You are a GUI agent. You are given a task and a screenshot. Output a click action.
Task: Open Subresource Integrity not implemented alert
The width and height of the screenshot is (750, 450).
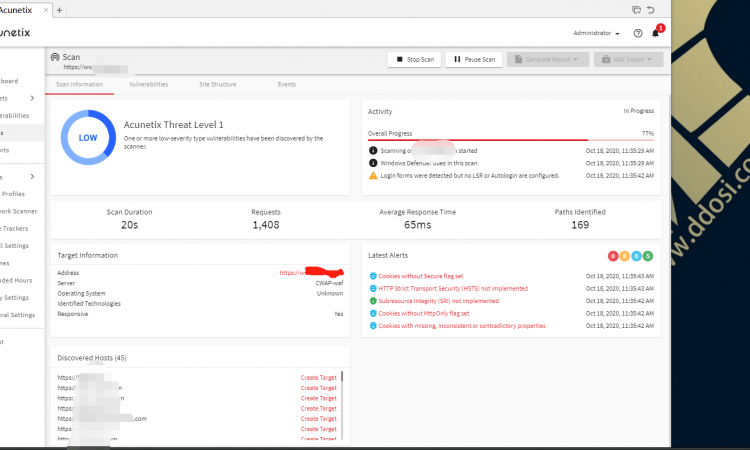[439, 301]
